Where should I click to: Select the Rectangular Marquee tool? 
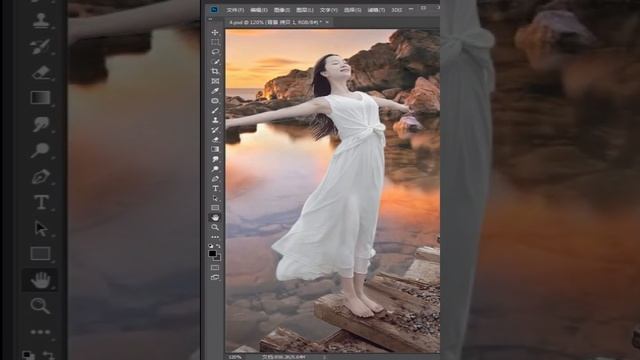pos(215,42)
